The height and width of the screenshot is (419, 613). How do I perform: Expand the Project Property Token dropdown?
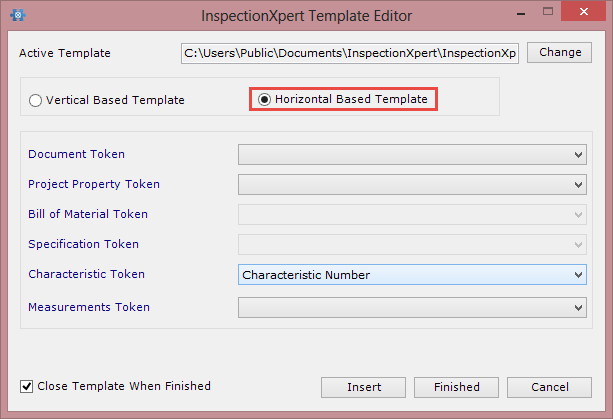(x=412, y=184)
